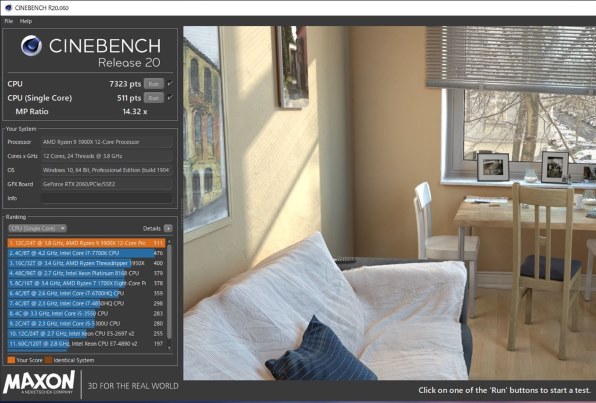Click the orange Your Score legend square
The height and width of the screenshot is (403, 596).
tap(11, 360)
